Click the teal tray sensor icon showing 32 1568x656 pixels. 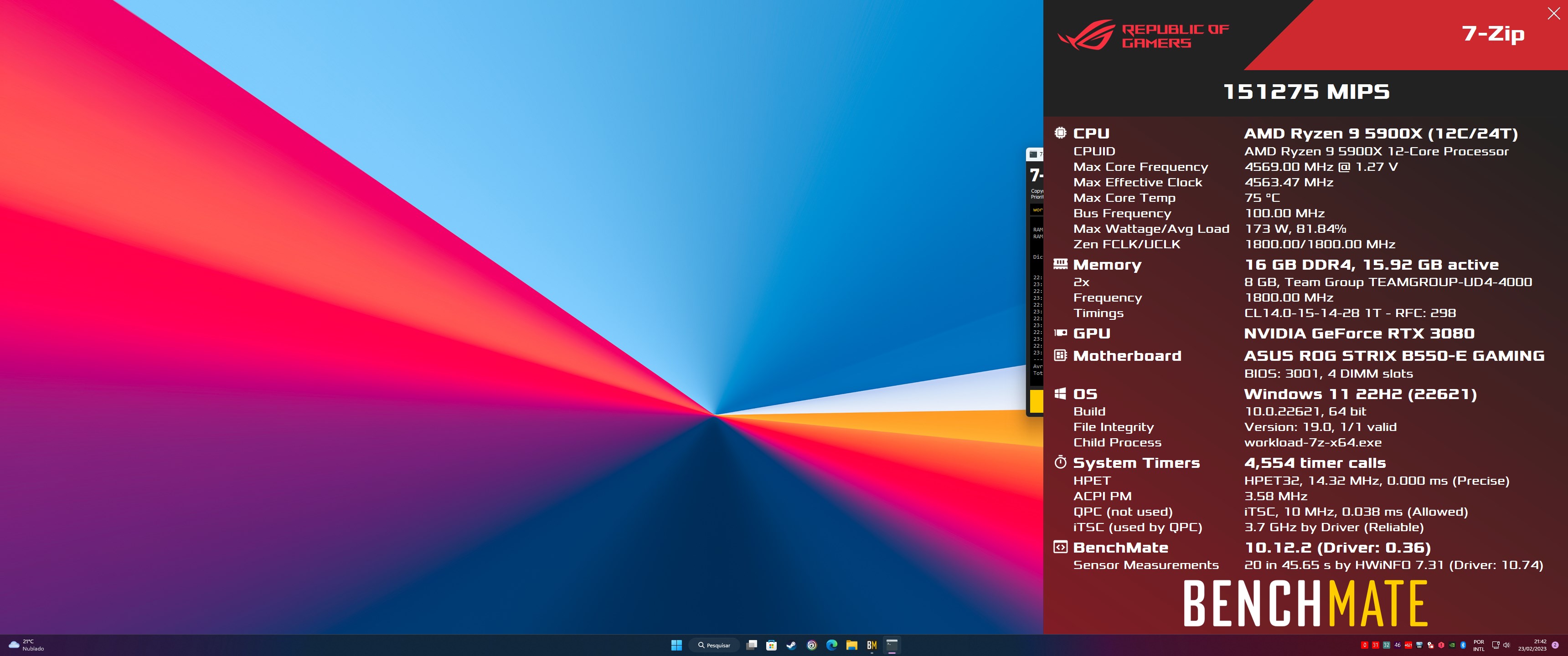pos(1387,645)
